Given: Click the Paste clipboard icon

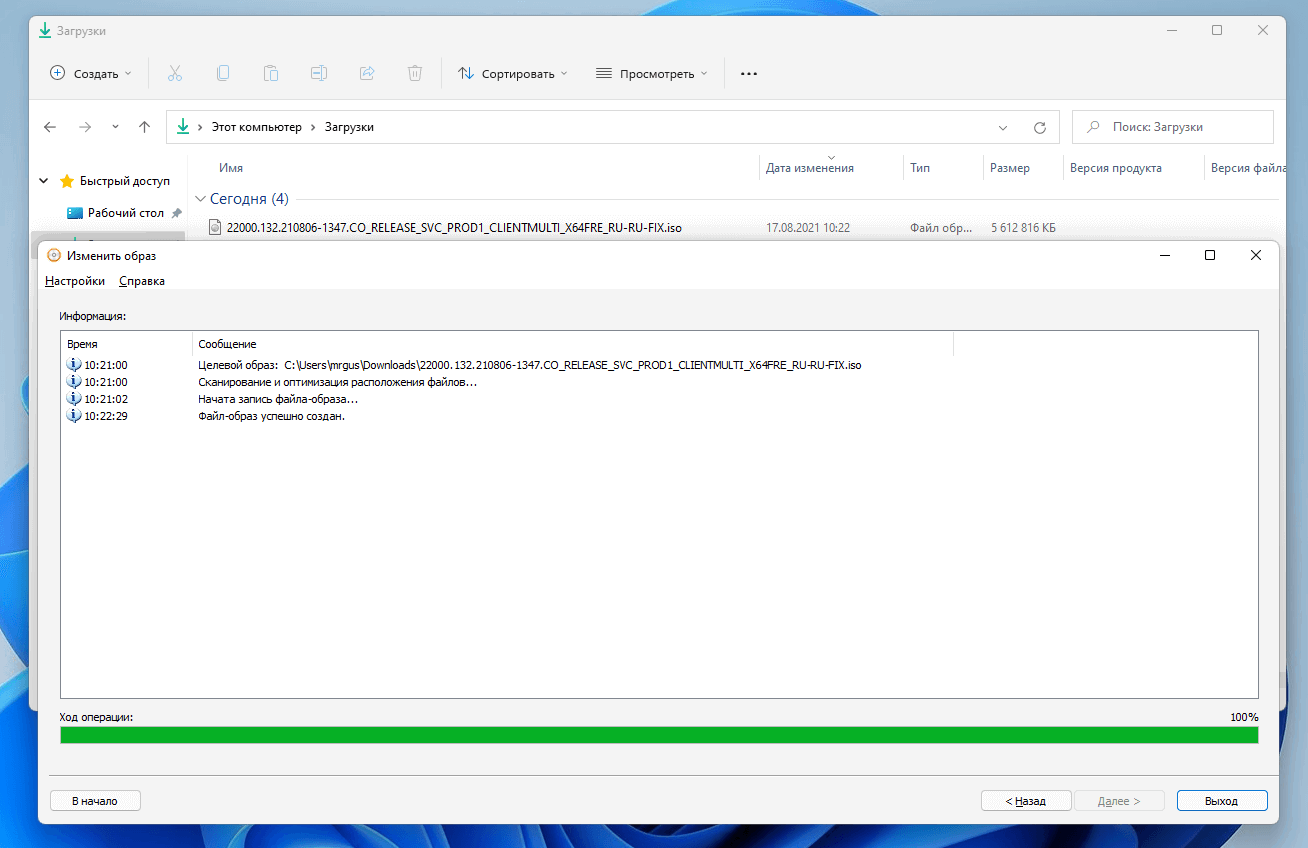Looking at the screenshot, I should [271, 73].
